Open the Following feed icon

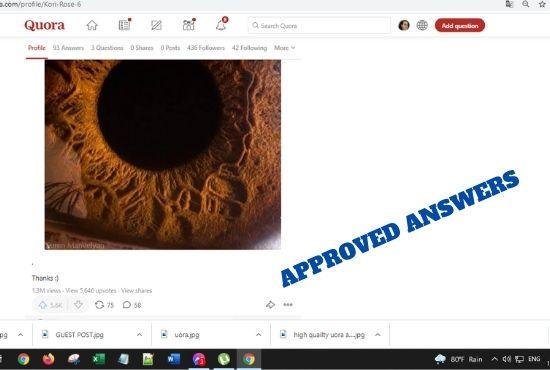pyautogui.click(x=125, y=25)
